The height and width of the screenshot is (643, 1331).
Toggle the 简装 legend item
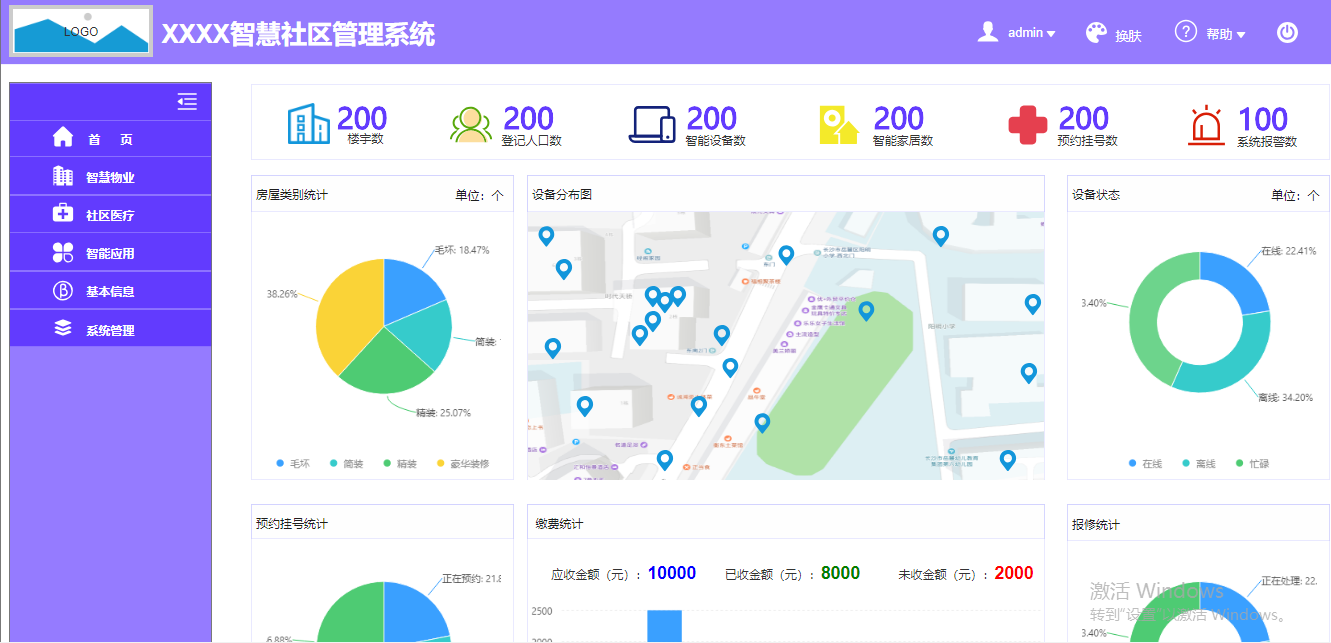[347, 464]
